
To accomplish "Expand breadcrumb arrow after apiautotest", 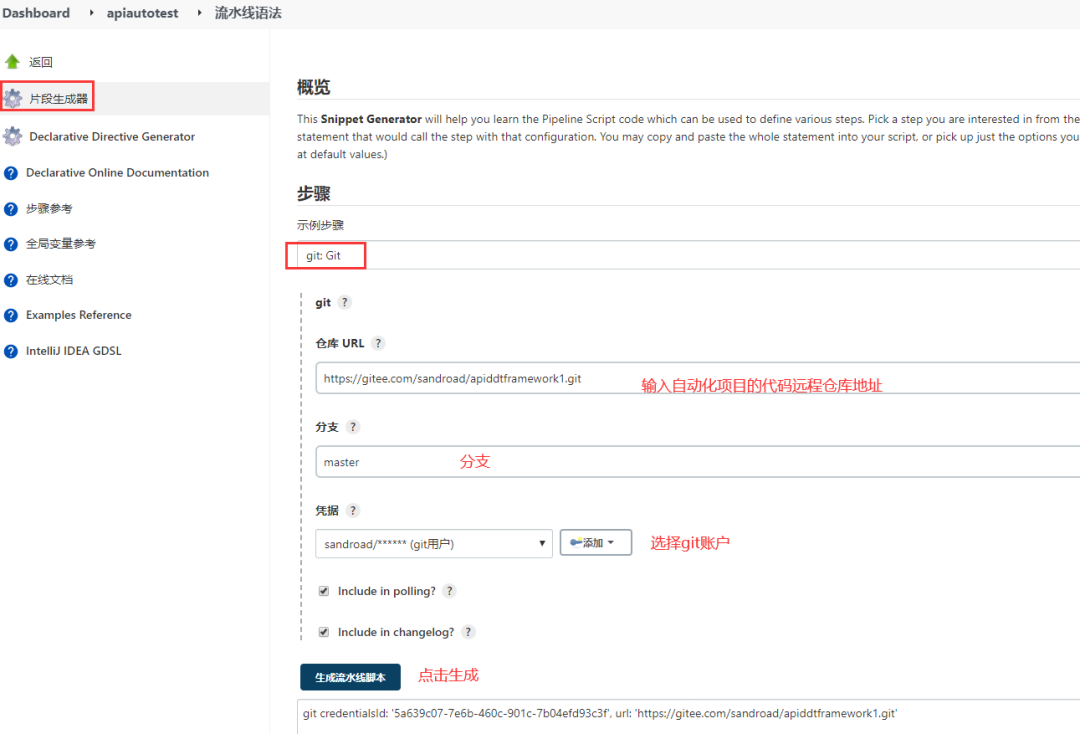I will (x=199, y=12).
